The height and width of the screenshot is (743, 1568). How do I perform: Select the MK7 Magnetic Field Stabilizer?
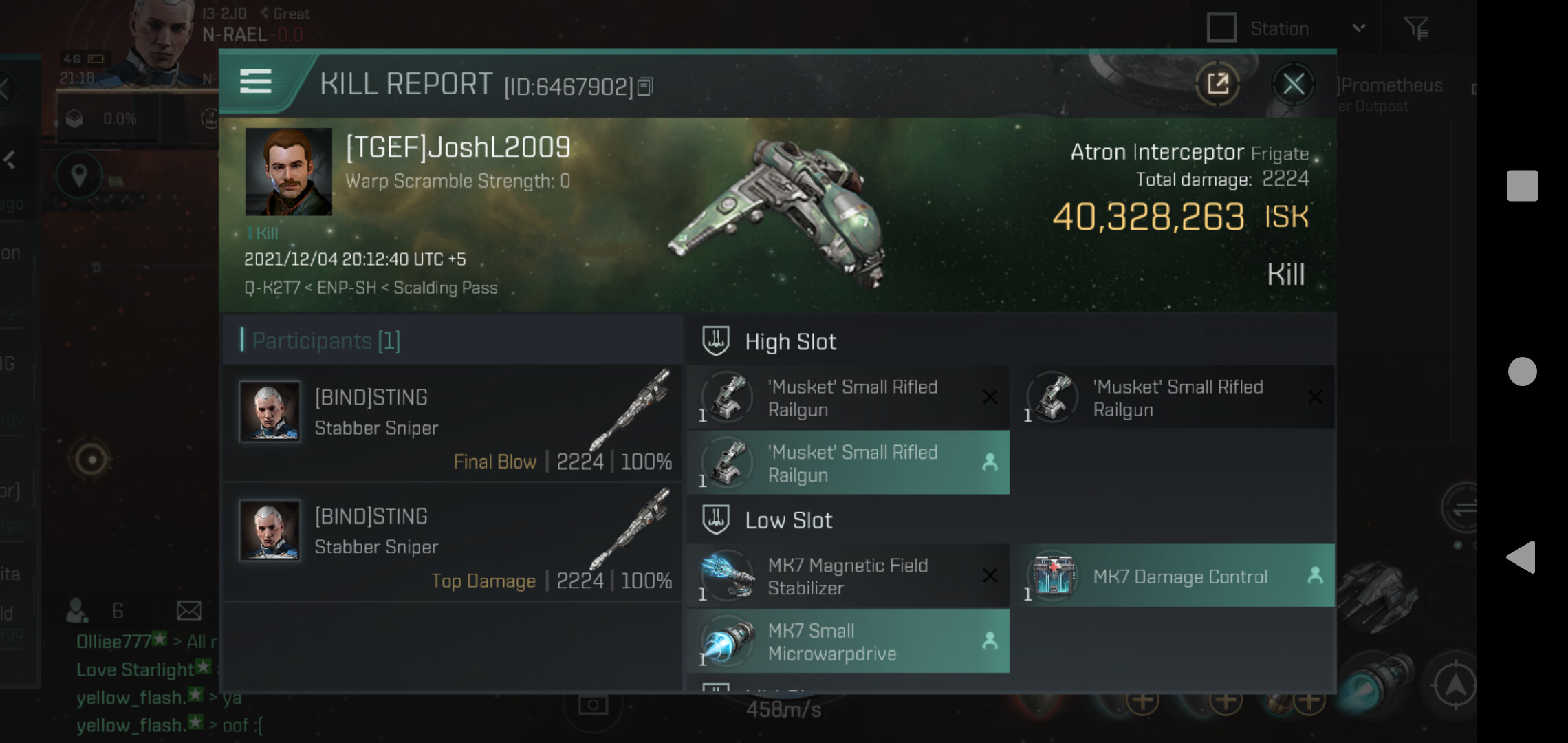coord(848,577)
